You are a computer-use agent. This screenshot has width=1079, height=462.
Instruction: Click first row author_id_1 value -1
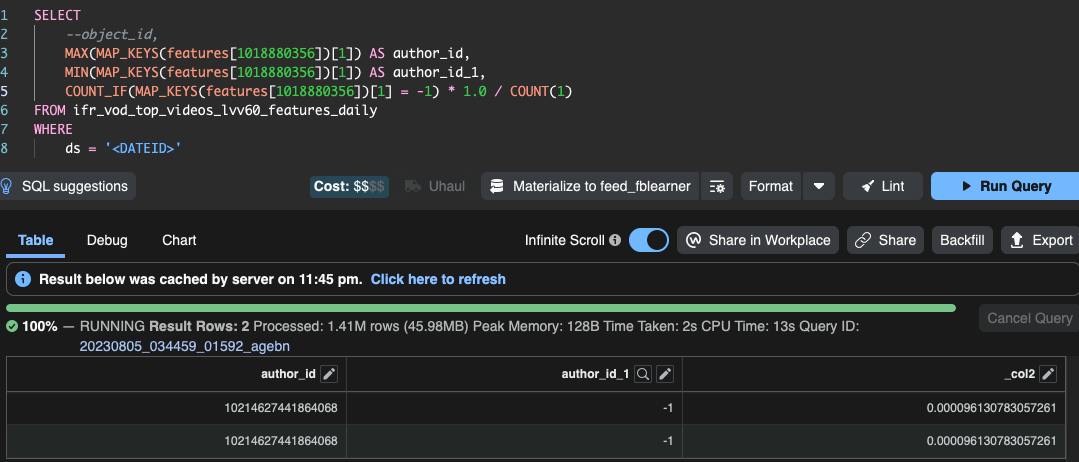pyautogui.click(x=667, y=408)
